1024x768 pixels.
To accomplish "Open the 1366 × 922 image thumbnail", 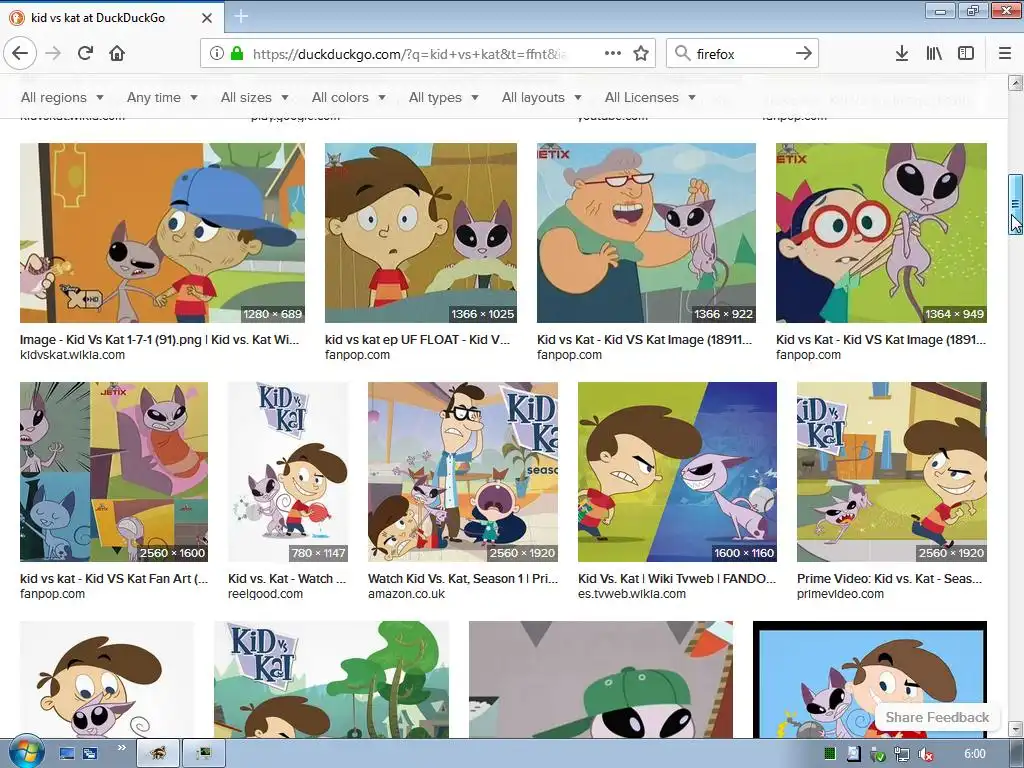I will pos(646,233).
